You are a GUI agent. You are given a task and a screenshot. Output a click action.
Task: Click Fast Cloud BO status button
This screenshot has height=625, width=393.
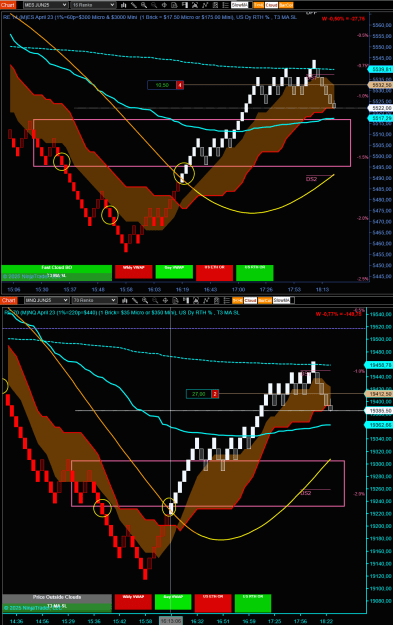point(57,269)
